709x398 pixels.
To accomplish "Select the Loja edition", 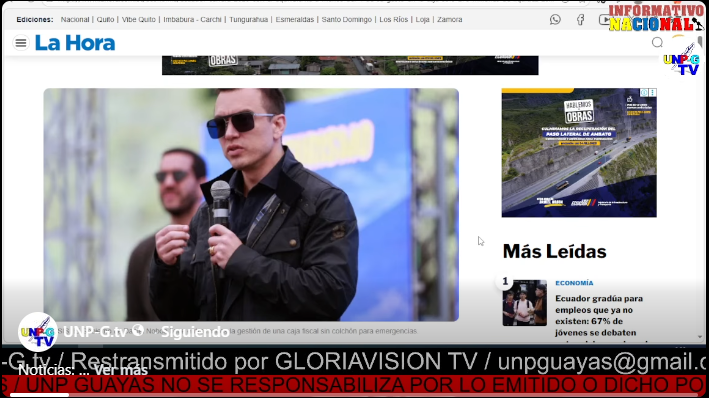I will (x=422, y=19).
